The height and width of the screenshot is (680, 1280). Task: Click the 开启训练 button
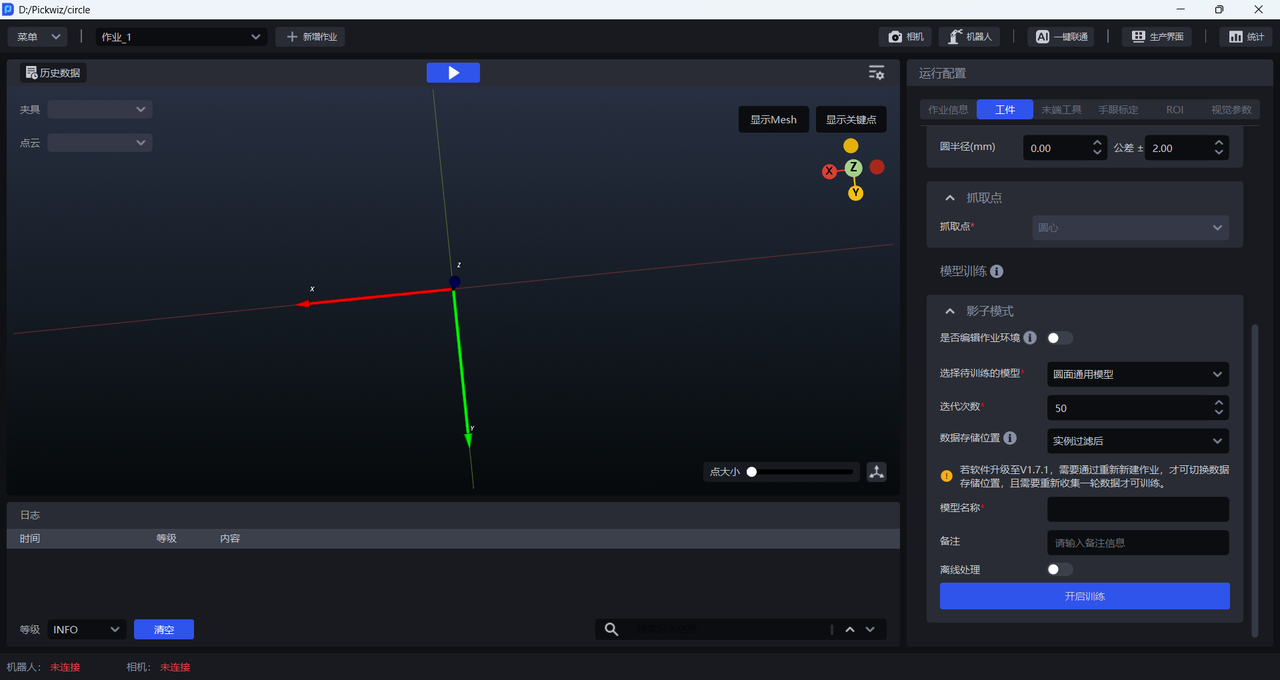pos(1084,596)
